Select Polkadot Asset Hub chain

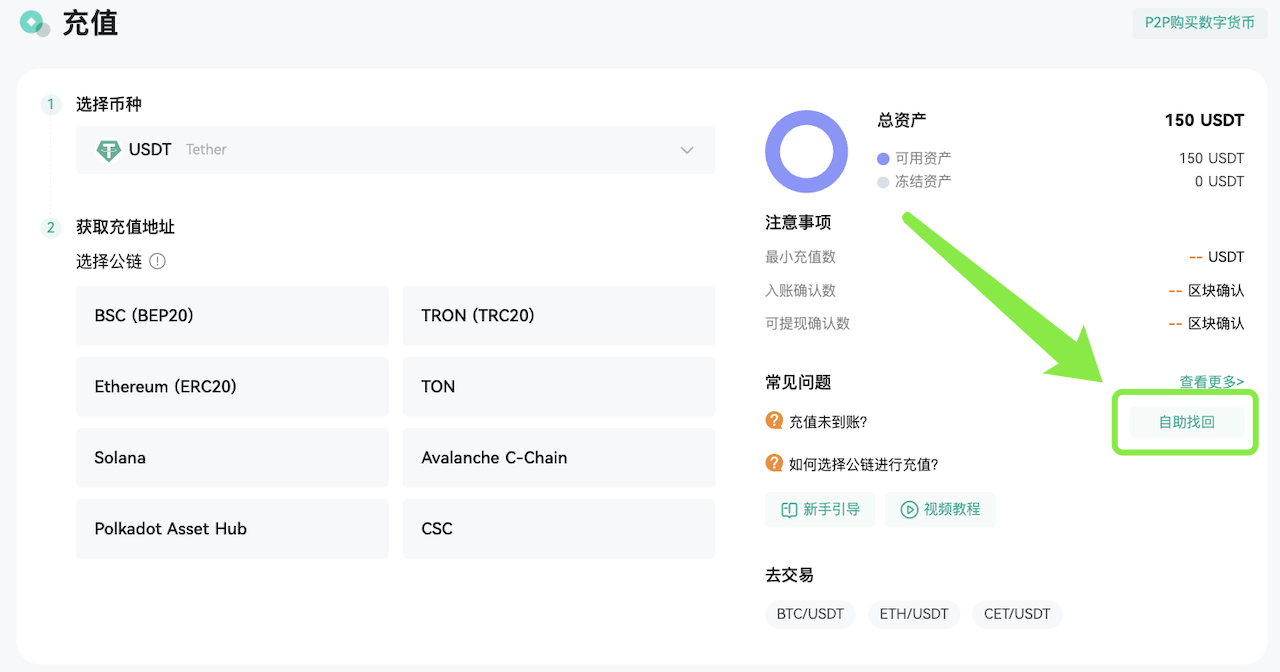232,529
